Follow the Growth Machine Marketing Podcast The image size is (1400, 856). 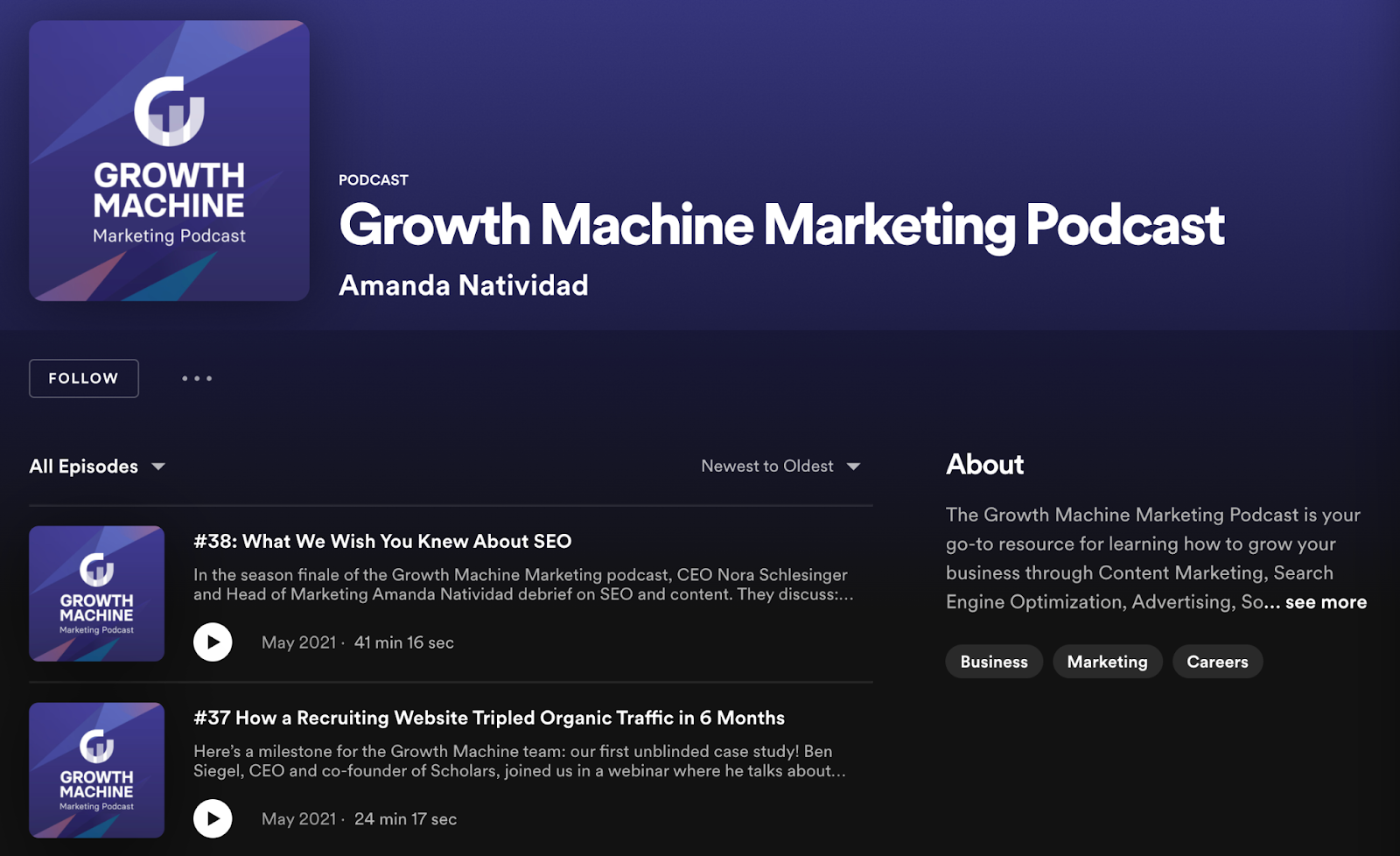[x=84, y=378]
